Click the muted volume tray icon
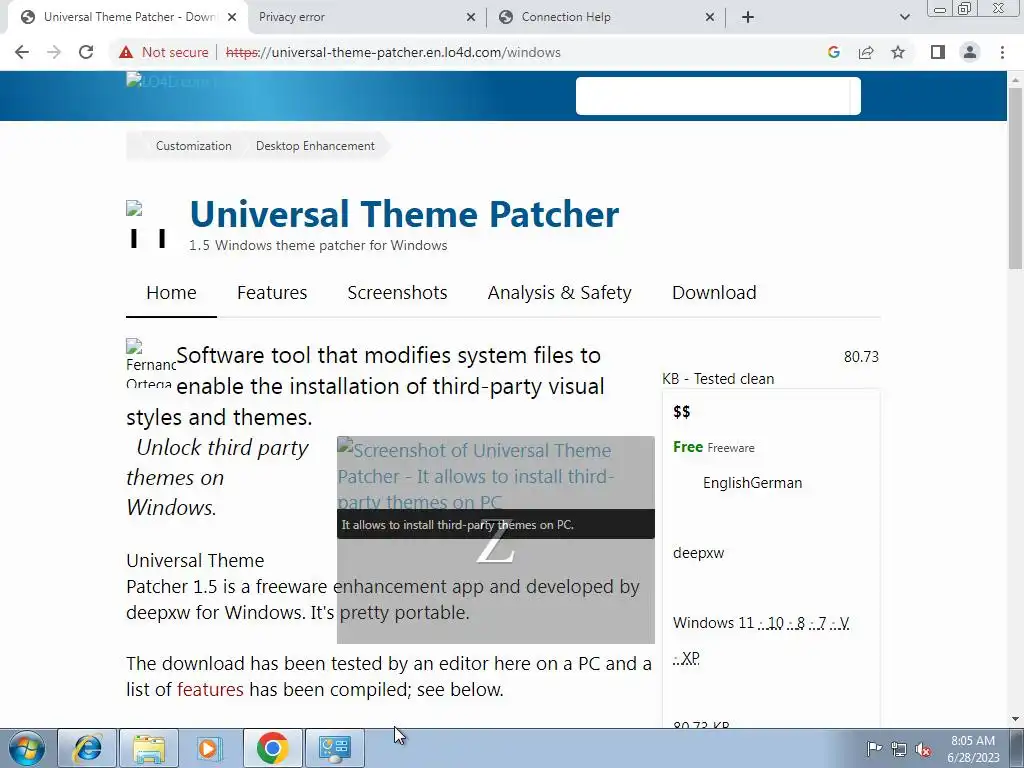 pyautogui.click(x=923, y=749)
